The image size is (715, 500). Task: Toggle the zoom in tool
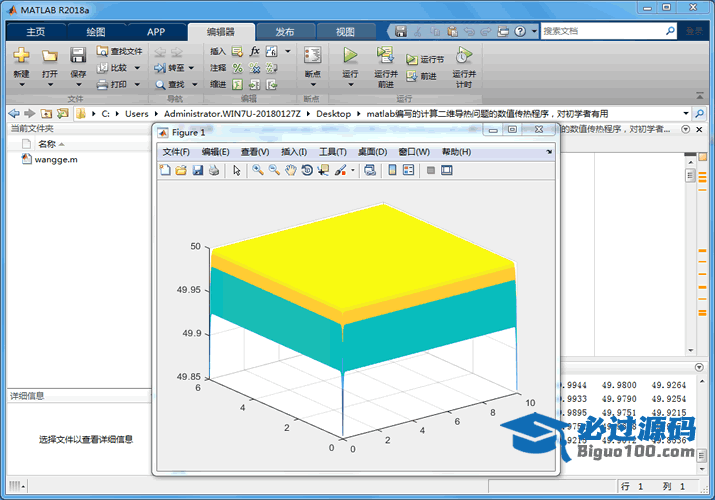pos(258,170)
